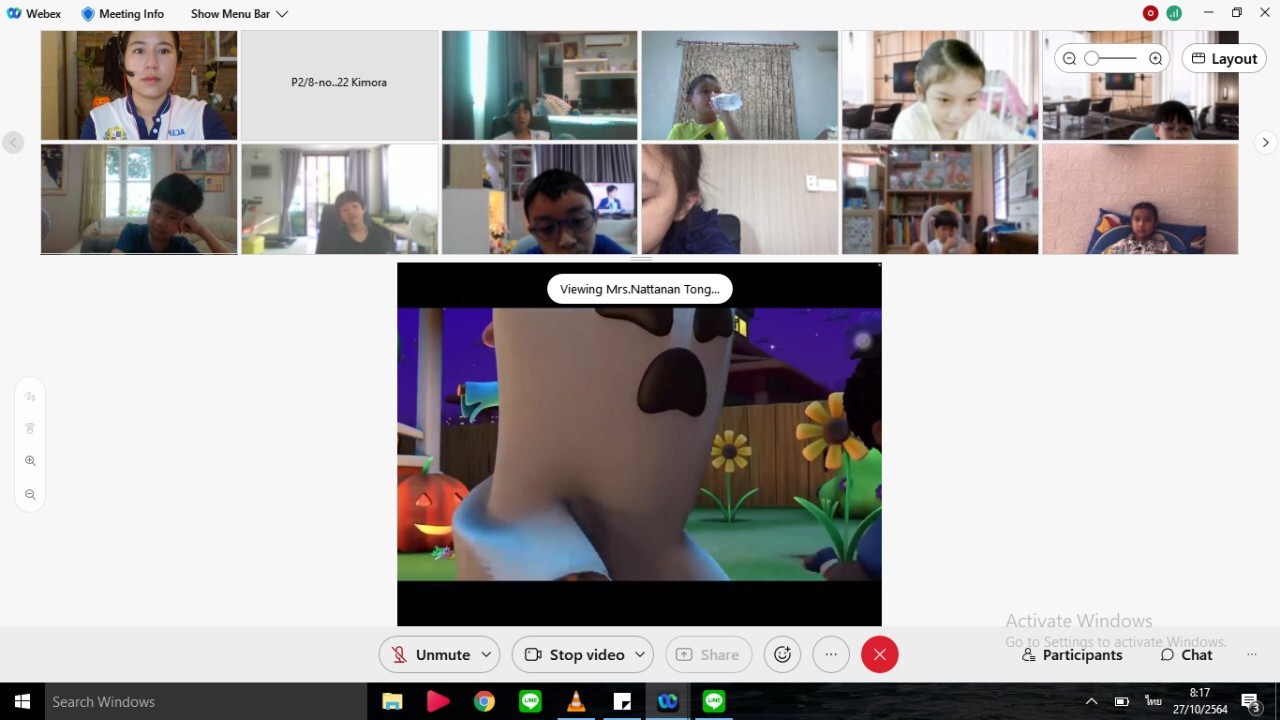
Task: Click the battery status tray icon
Action: pos(1122,701)
